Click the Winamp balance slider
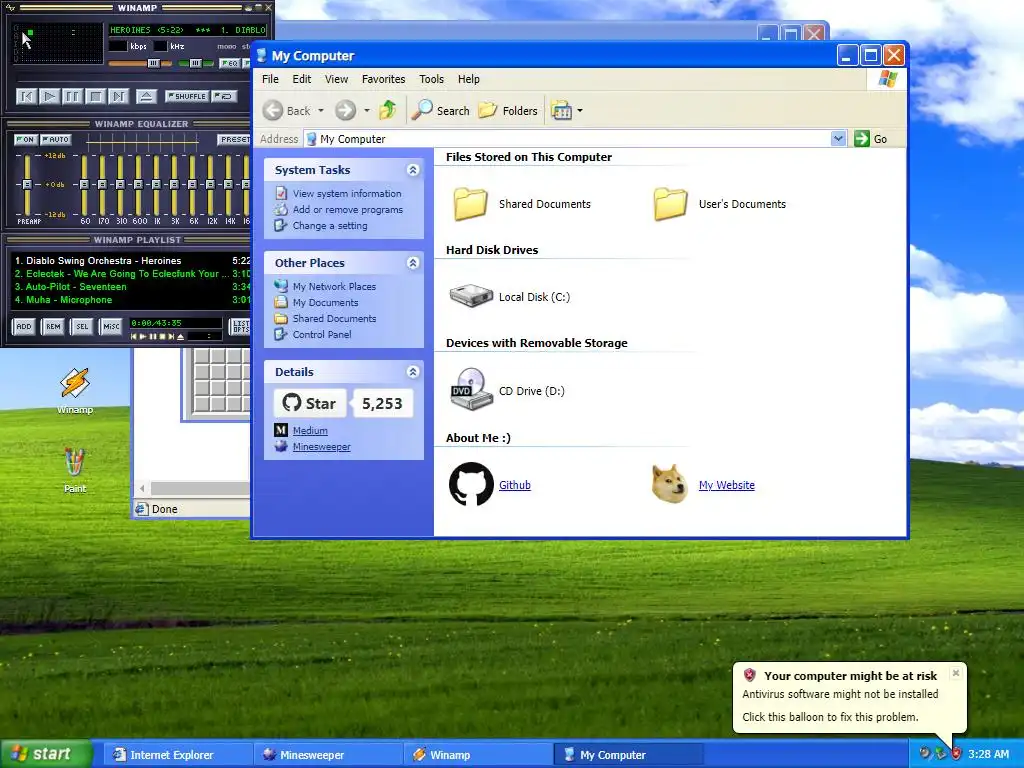Viewport: 1024px width, 768px height. point(195,63)
